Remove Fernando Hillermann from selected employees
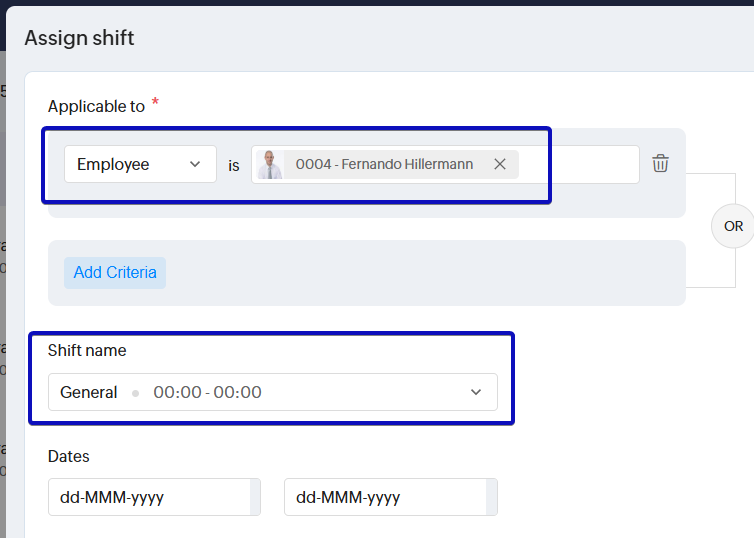Viewport: 754px width, 538px height. [x=500, y=164]
